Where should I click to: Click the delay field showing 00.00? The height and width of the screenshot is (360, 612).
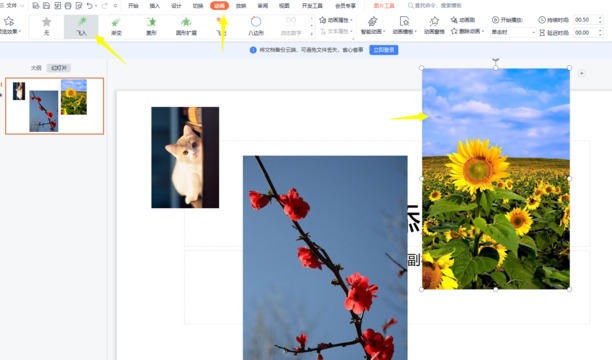point(585,32)
